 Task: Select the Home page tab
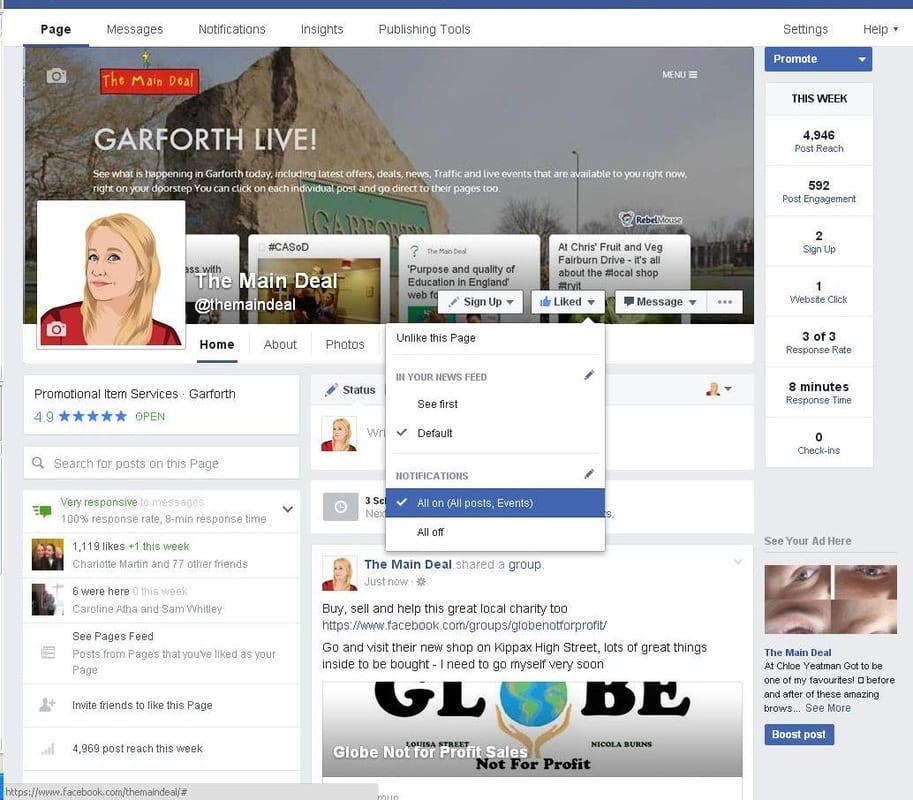coord(217,345)
